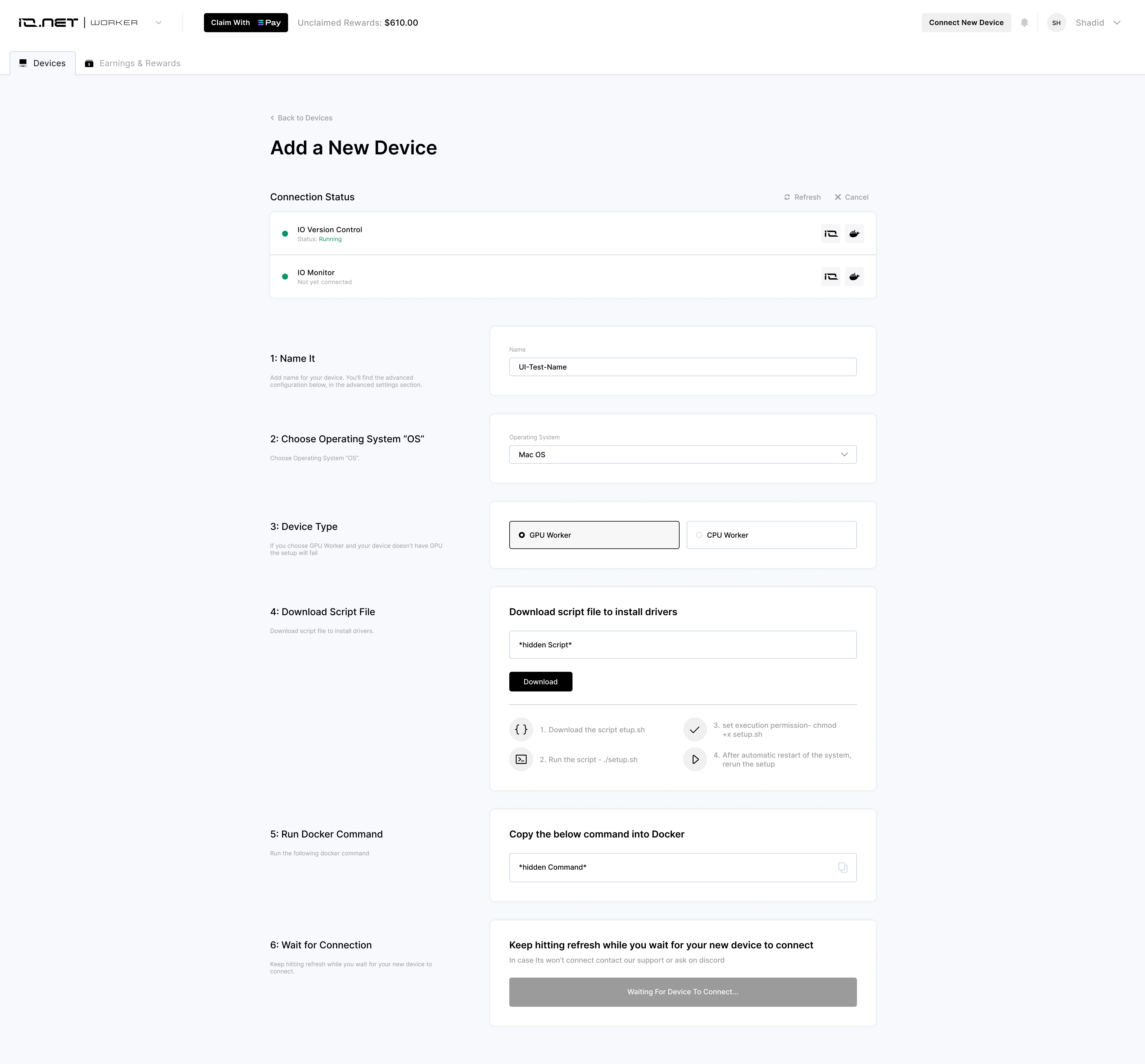This screenshot has height=1064, width=1145.
Task: Click the device Name input field
Action: 683,367
